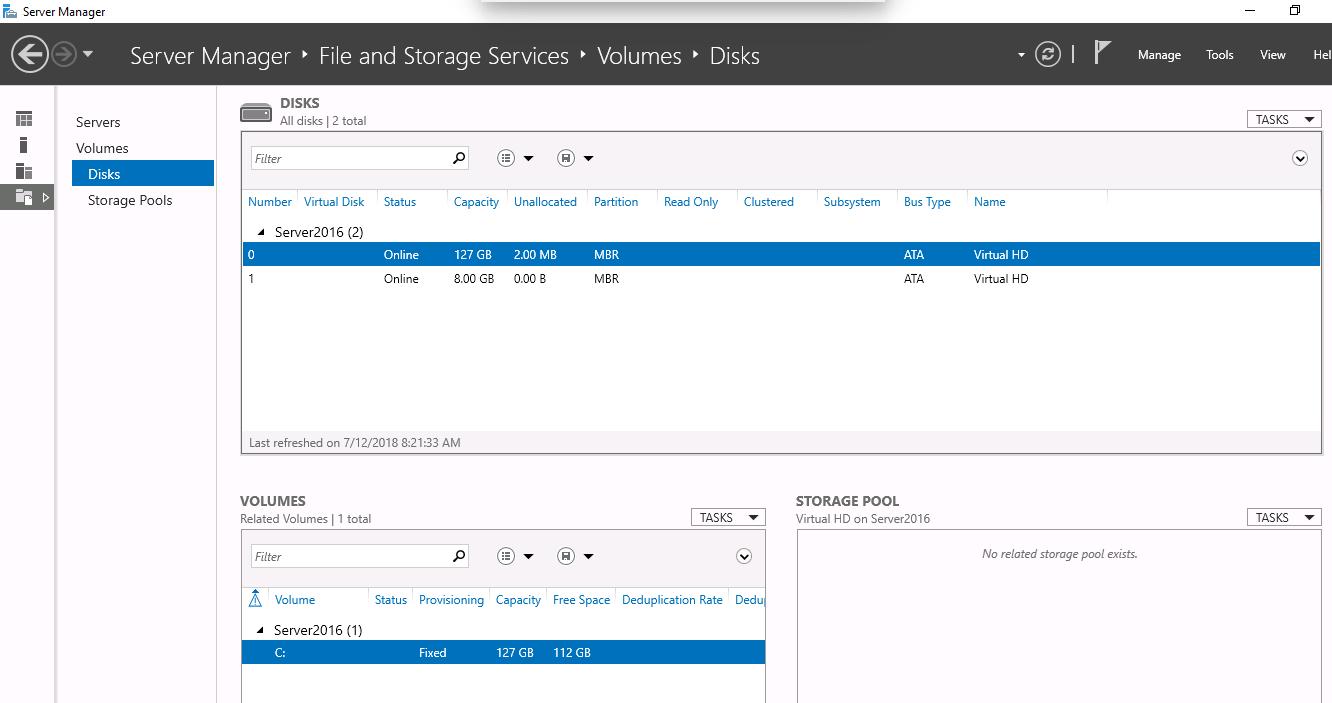Open the Manage menu
This screenshot has width=1332, height=703.
point(1159,55)
